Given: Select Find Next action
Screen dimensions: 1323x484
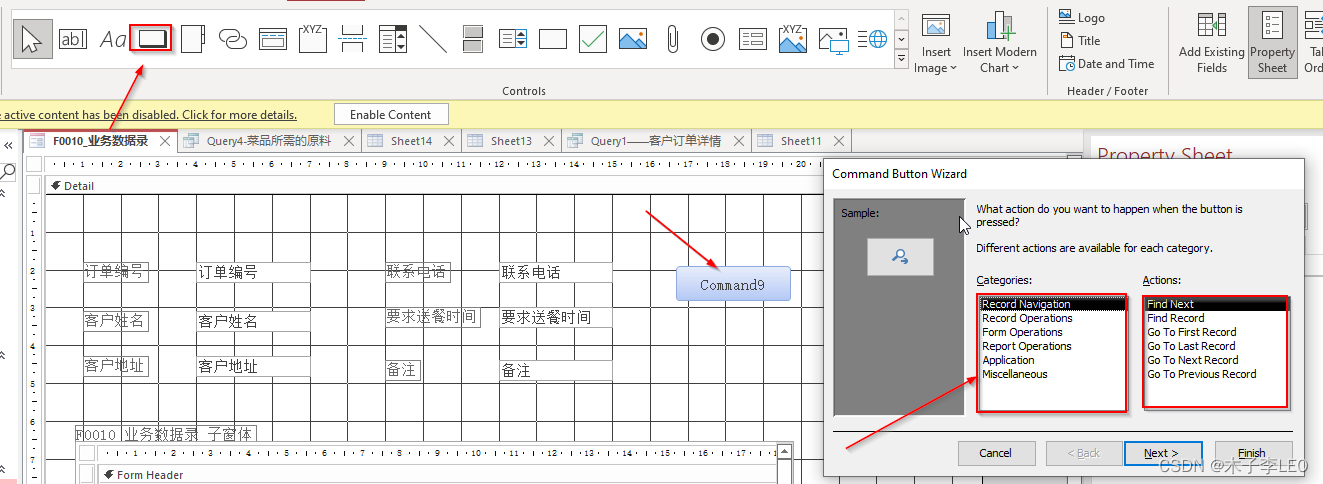Looking at the screenshot, I should [x=1216, y=304].
